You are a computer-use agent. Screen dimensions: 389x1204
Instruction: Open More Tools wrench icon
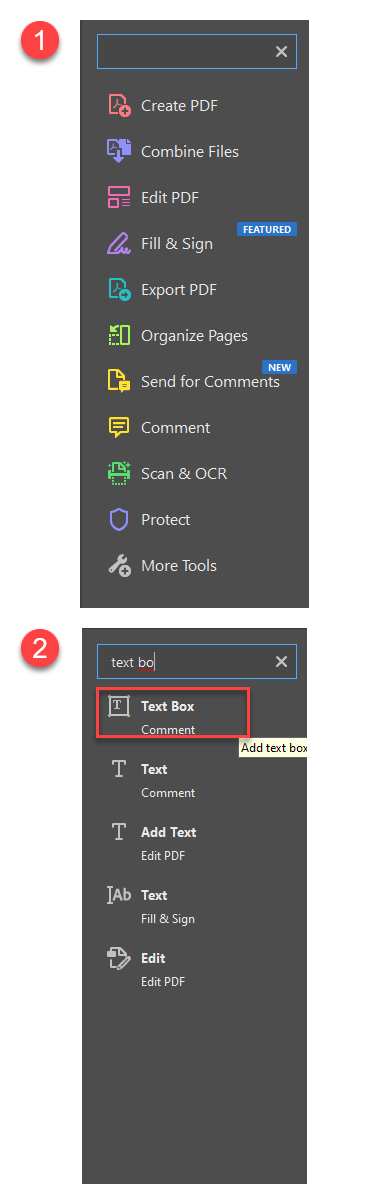pyautogui.click(x=119, y=566)
